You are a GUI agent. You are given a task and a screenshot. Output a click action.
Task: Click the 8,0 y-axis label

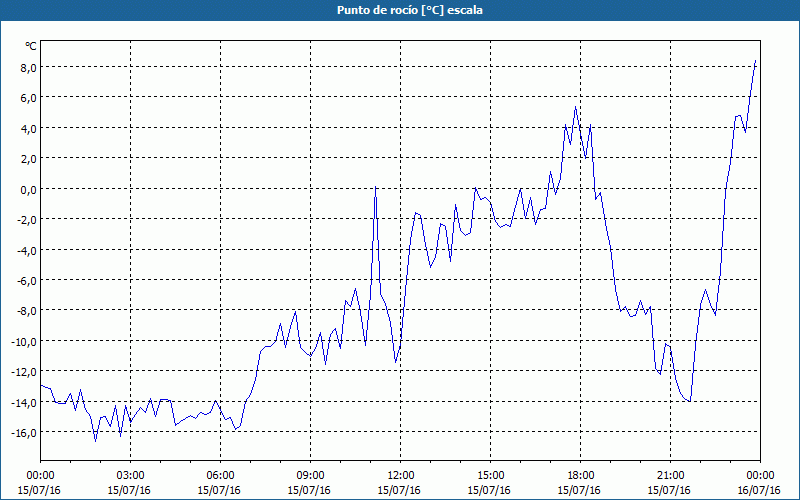28,67
